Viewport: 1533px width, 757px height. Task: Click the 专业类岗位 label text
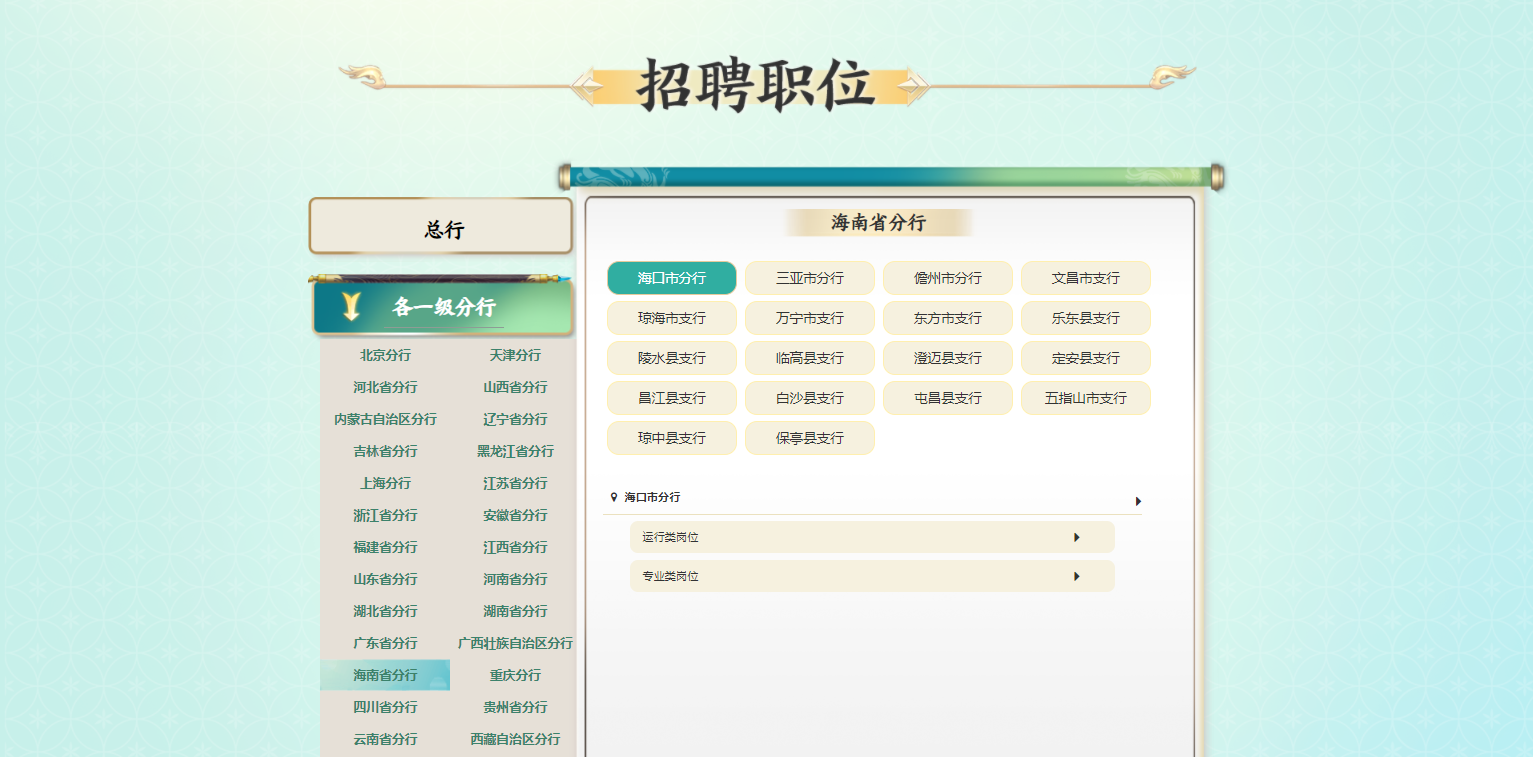[x=670, y=576]
